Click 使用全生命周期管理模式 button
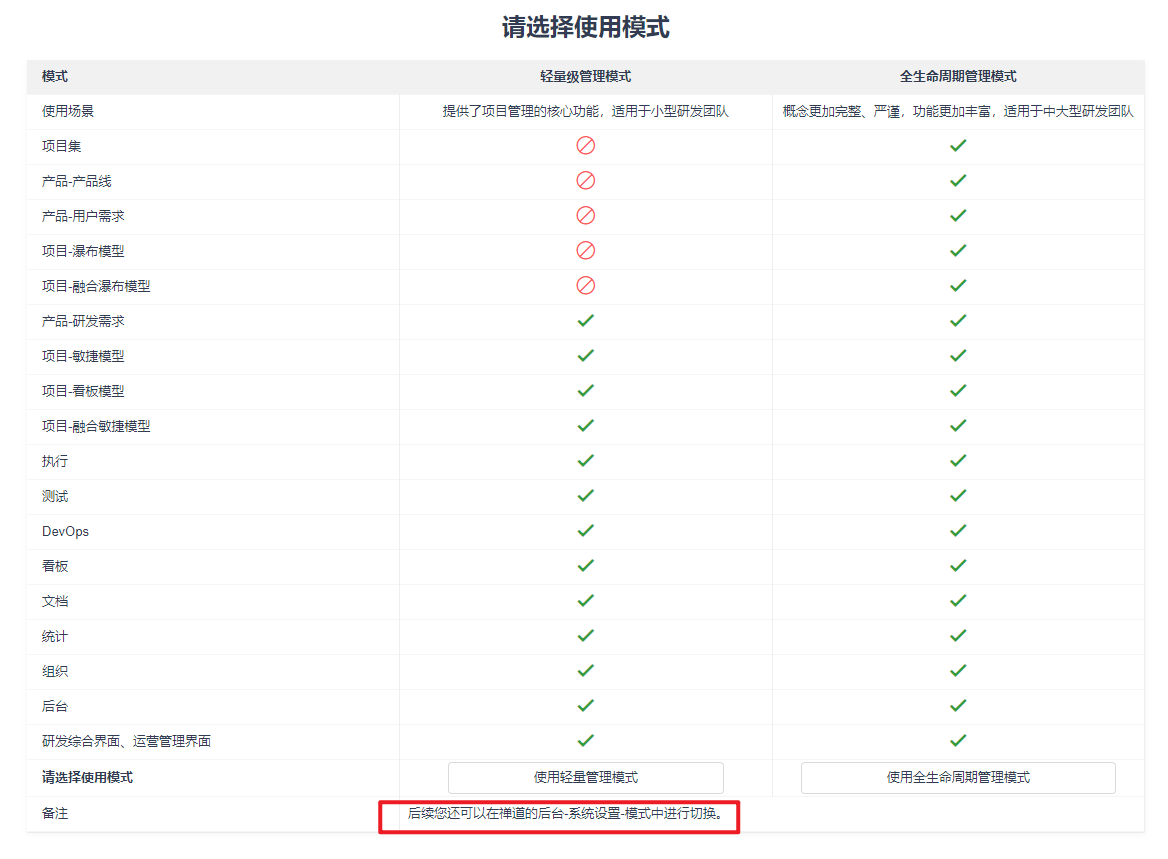Screen dimensions: 1168x859 coord(958,777)
